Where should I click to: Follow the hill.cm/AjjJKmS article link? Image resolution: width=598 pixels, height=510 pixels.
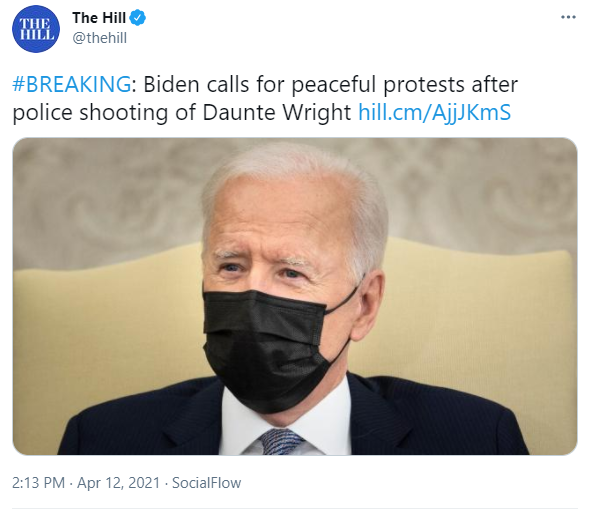(x=434, y=113)
